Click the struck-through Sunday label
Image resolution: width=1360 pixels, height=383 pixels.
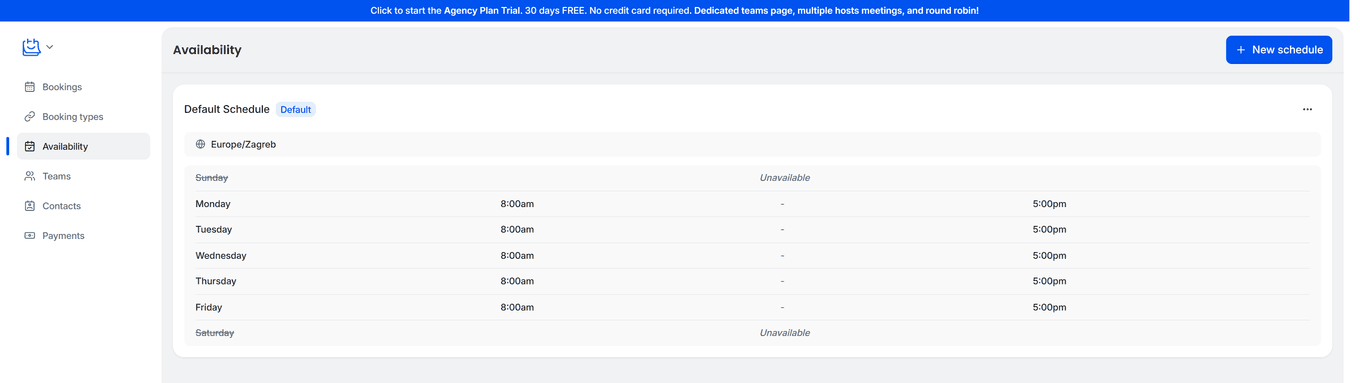coord(212,178)
